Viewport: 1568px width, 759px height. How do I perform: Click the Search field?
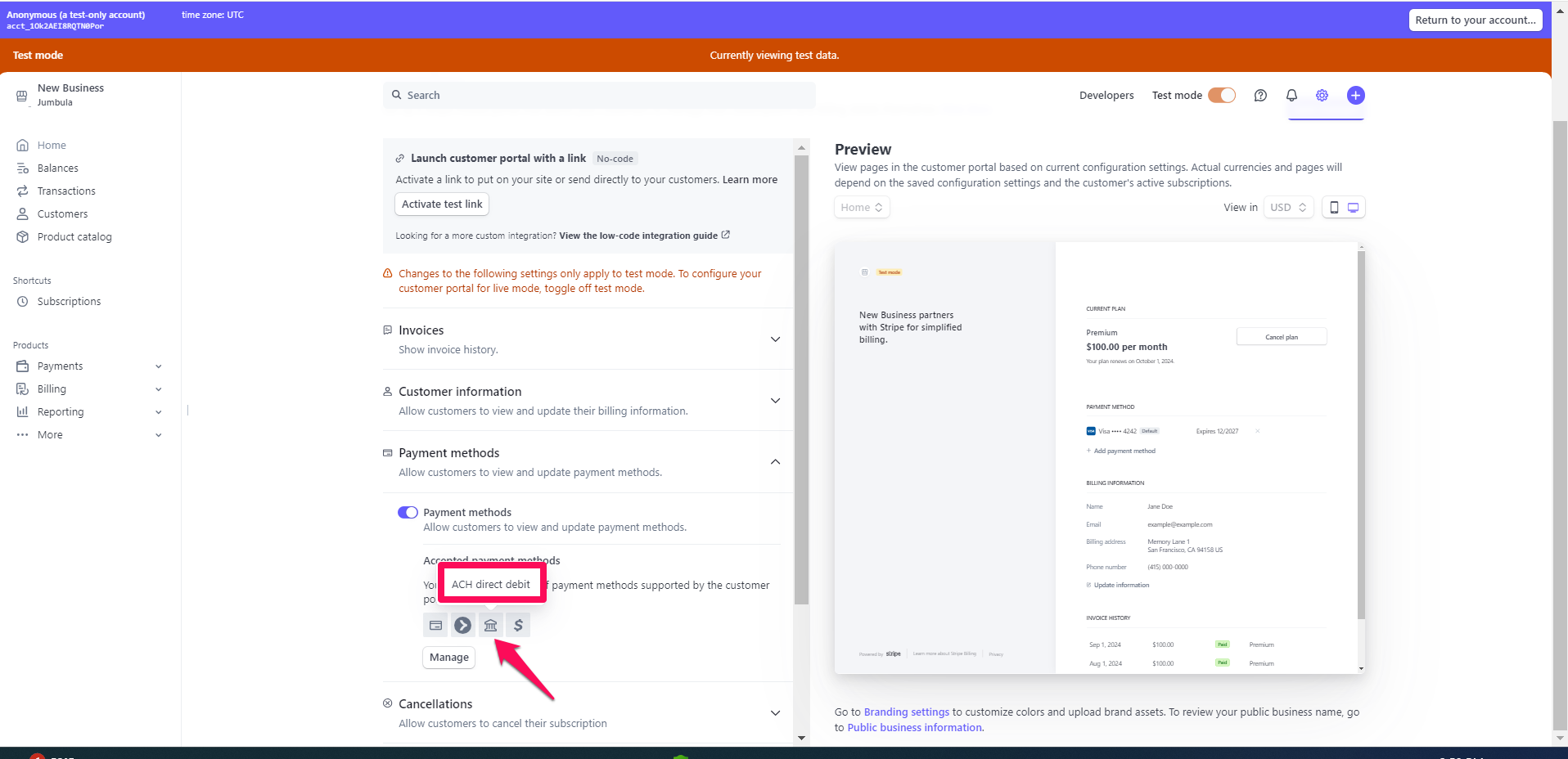point(599,95)
